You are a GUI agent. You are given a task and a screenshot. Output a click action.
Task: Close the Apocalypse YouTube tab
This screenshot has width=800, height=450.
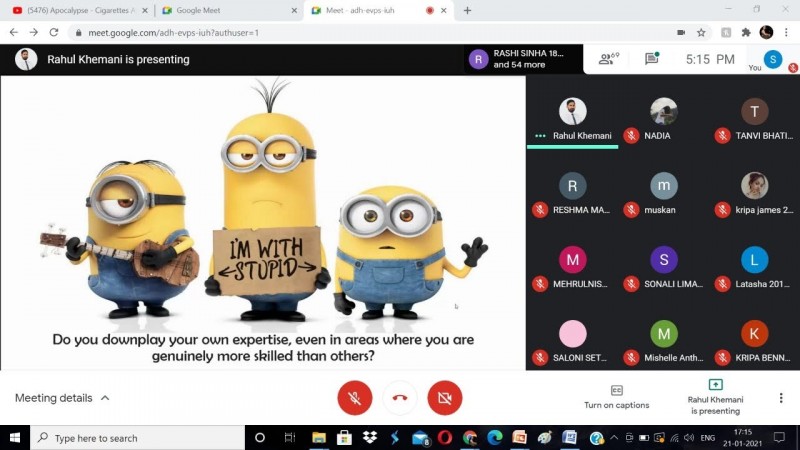(x=145, y=10)
